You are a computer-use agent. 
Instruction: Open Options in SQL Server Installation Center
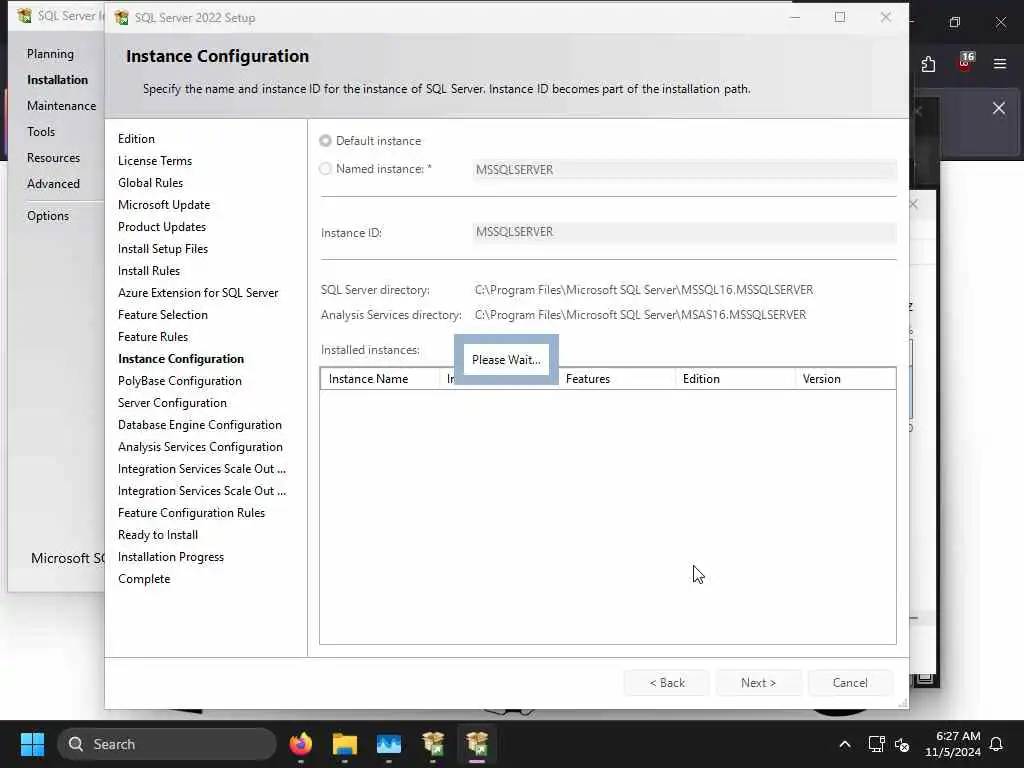tap(48, 216)
